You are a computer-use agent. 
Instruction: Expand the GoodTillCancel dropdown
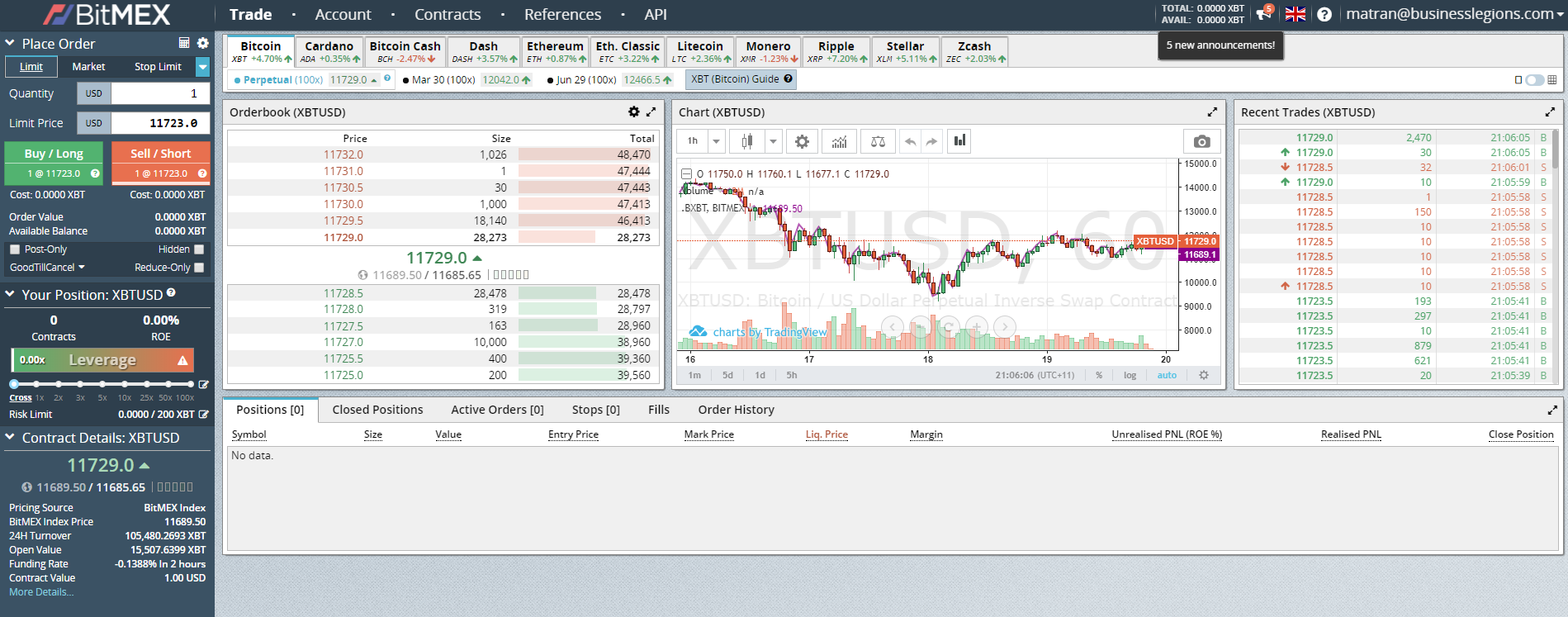[x=47, y=268]
